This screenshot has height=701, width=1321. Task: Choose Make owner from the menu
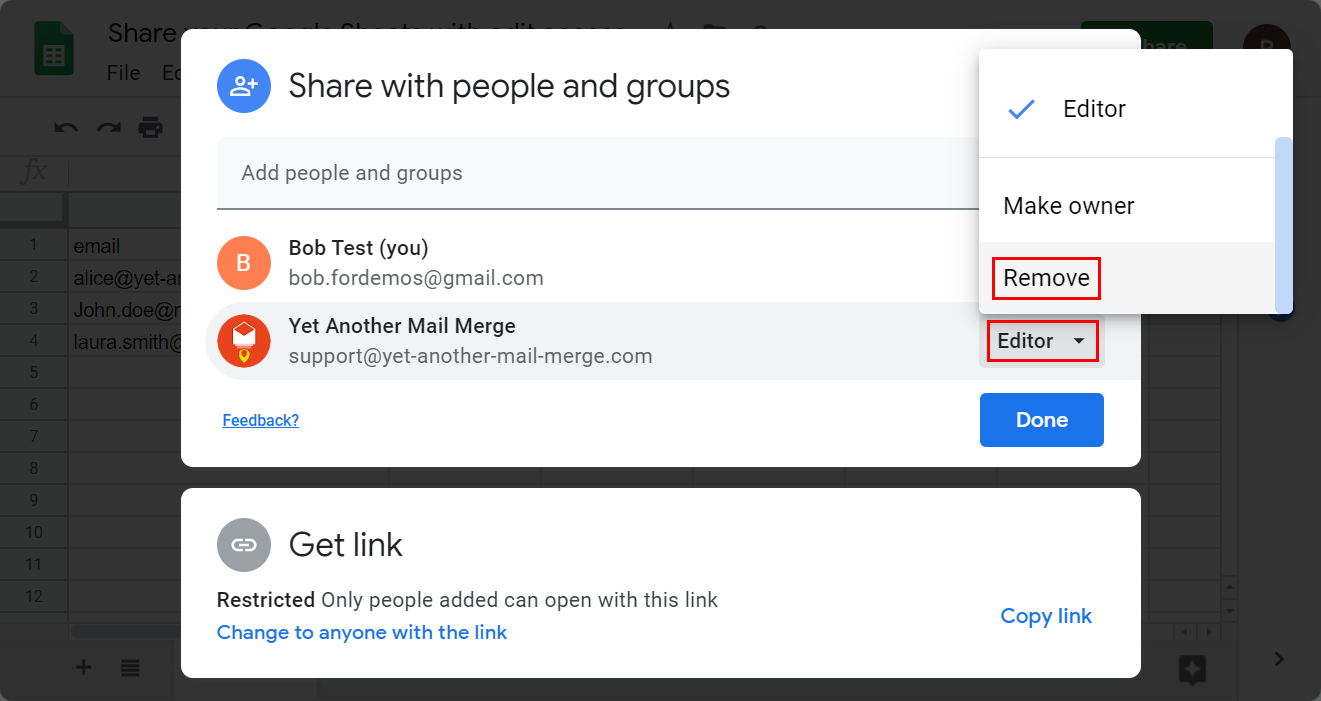pyautogui.click(x=1068, y=206)
